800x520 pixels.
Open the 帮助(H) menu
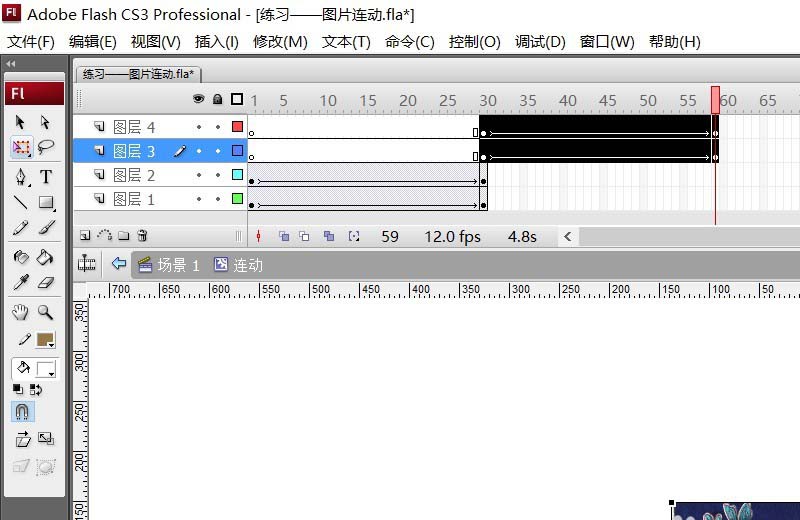click(674, 42)
